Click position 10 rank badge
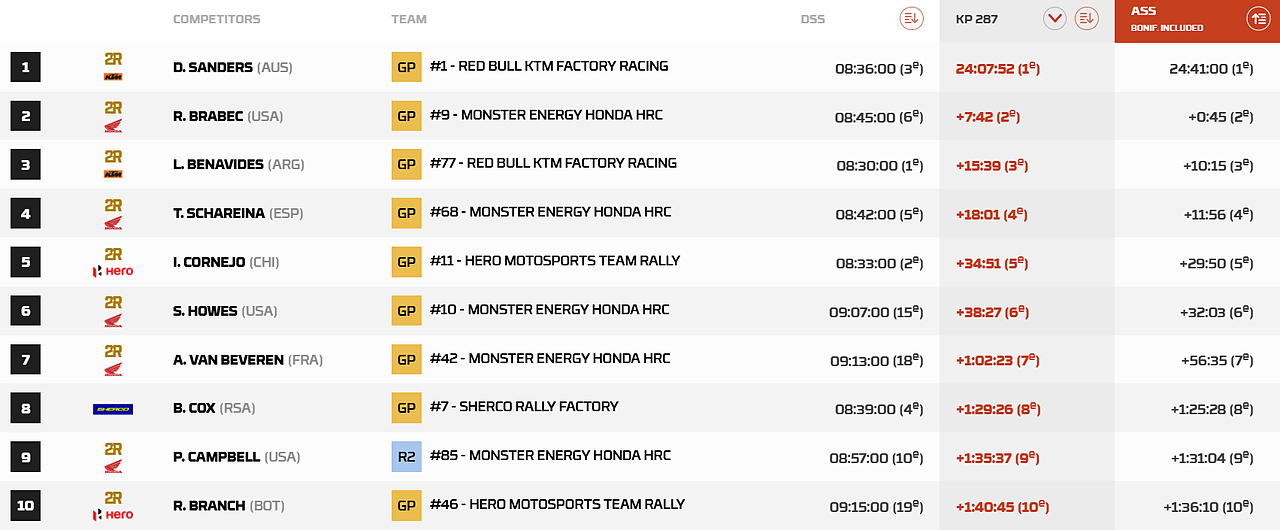Image resolution: width=1280 pixels, height=530 pixels. [x=25, y=506]
